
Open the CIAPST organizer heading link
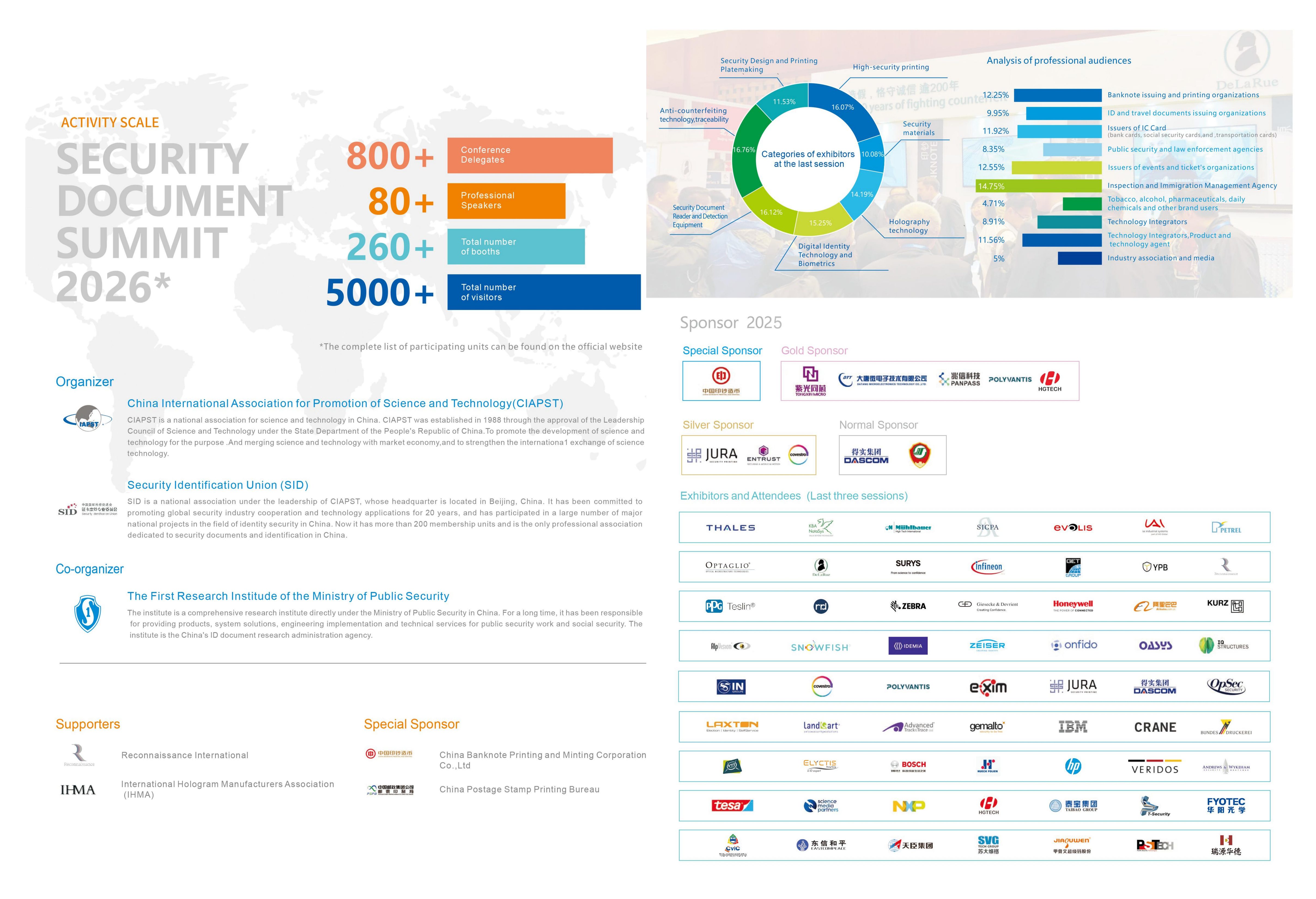[345, 403]
